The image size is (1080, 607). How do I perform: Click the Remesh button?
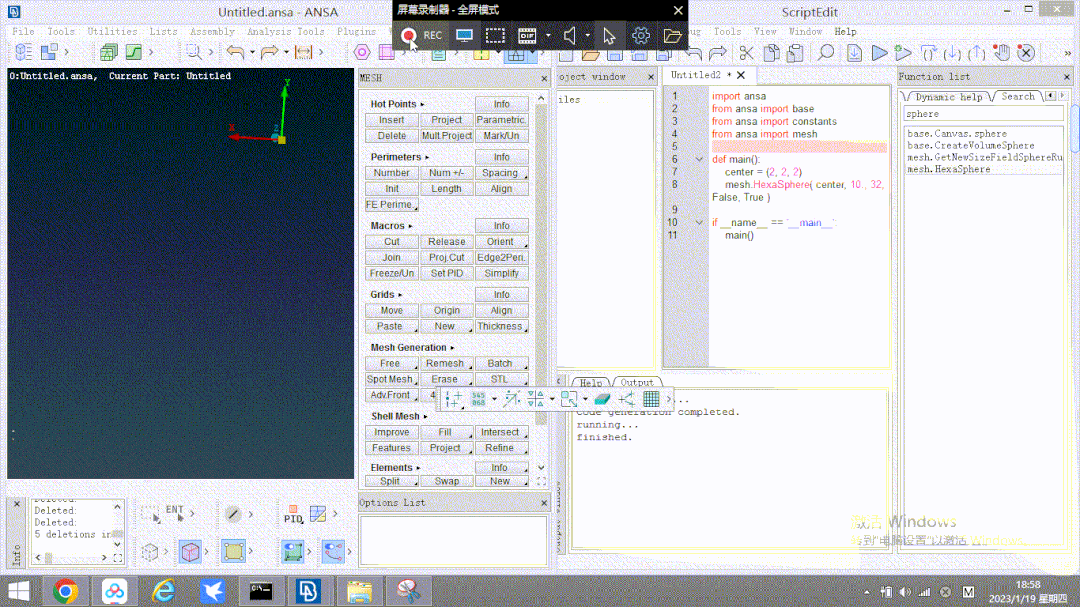click(446, 364)
